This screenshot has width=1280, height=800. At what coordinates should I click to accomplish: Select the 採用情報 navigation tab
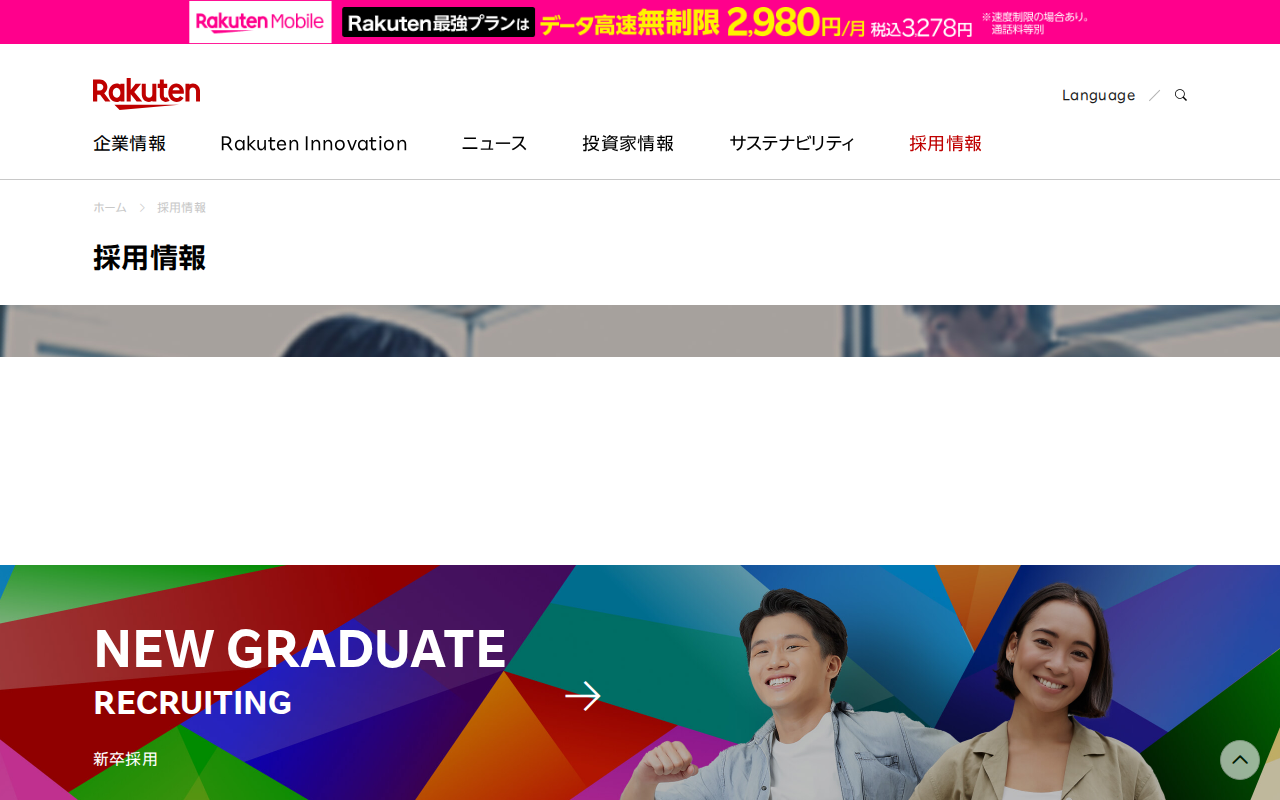click(945, 143)
